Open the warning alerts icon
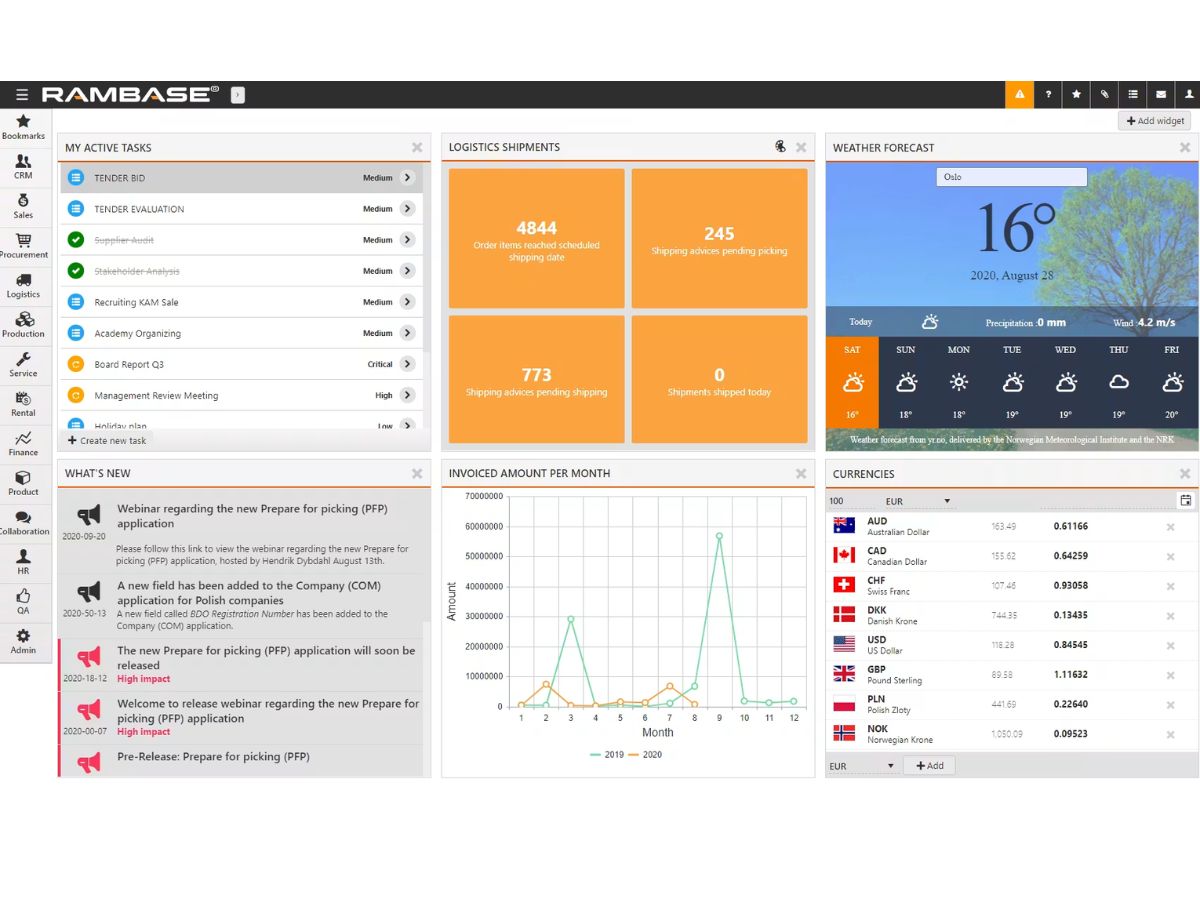The width and height of the screenshot is (1200, 900). tap(1019, 95)
